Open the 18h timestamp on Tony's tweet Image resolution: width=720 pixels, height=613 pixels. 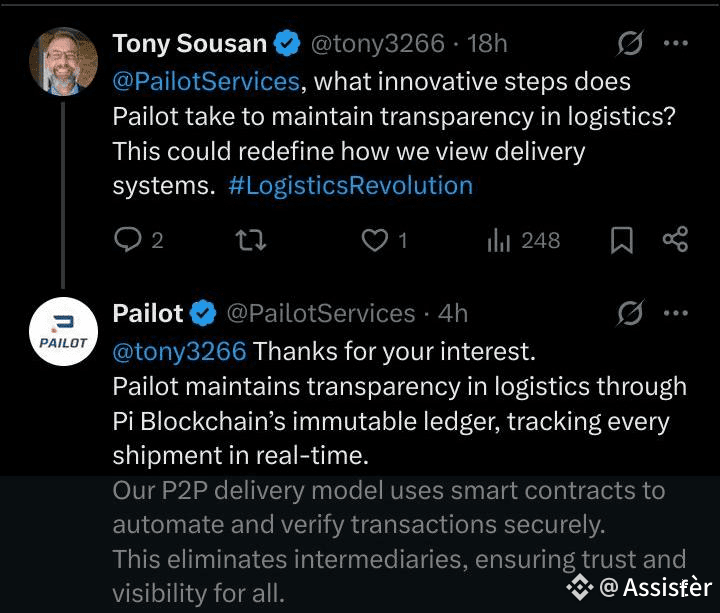coord(487,44)
